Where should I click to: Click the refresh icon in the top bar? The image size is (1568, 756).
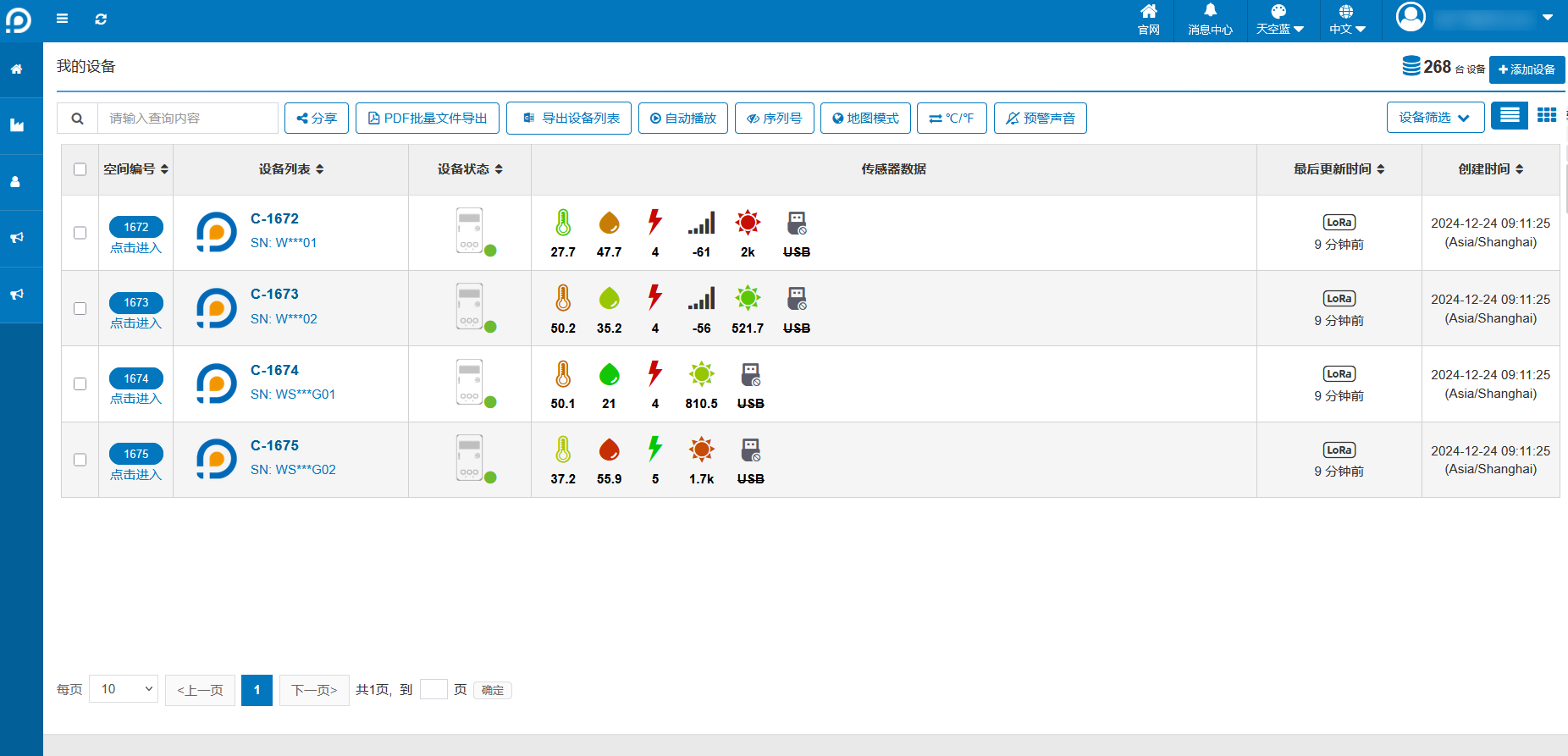(101, 19)
